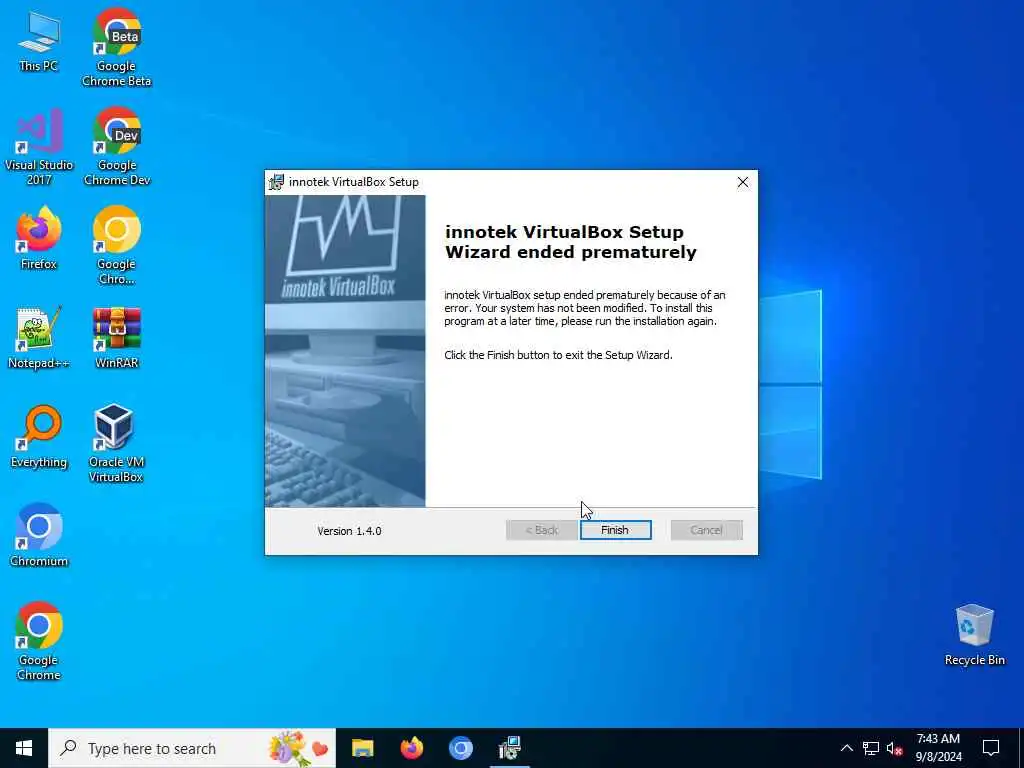
Task: Click the muted volume tray icon
Action: point(894,748)
